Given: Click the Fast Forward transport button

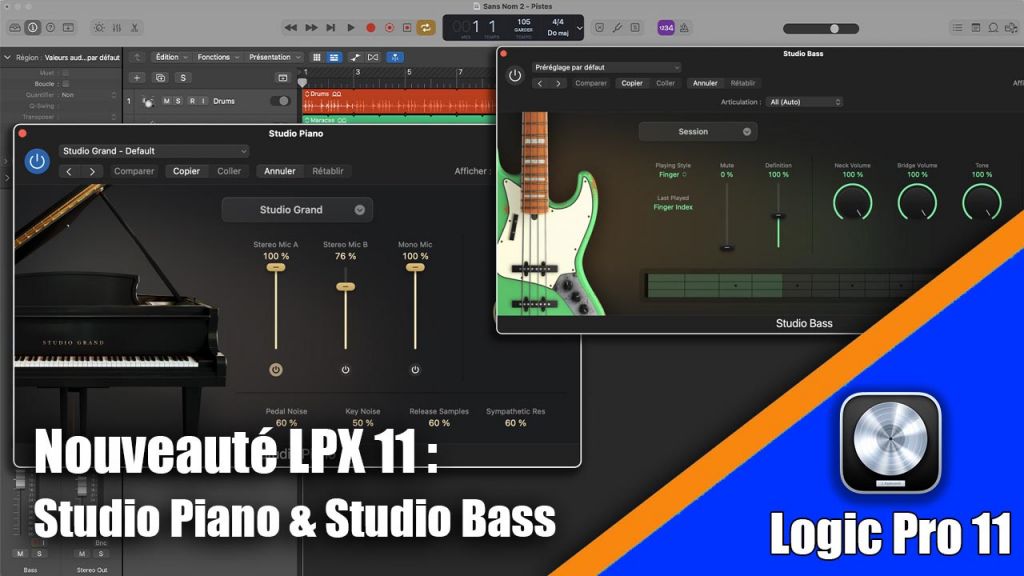Looking at the screenshot, I should [312, 27].
